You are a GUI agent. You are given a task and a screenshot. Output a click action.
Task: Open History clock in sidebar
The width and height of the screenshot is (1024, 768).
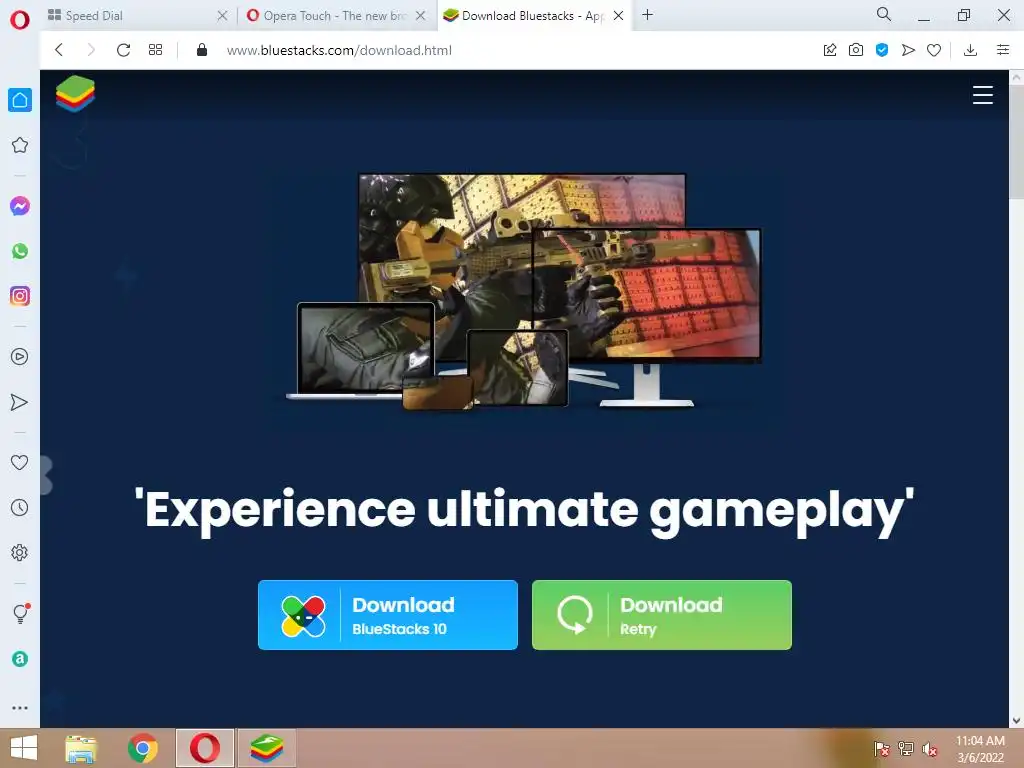pyautogui.click(x=20, y=507)
